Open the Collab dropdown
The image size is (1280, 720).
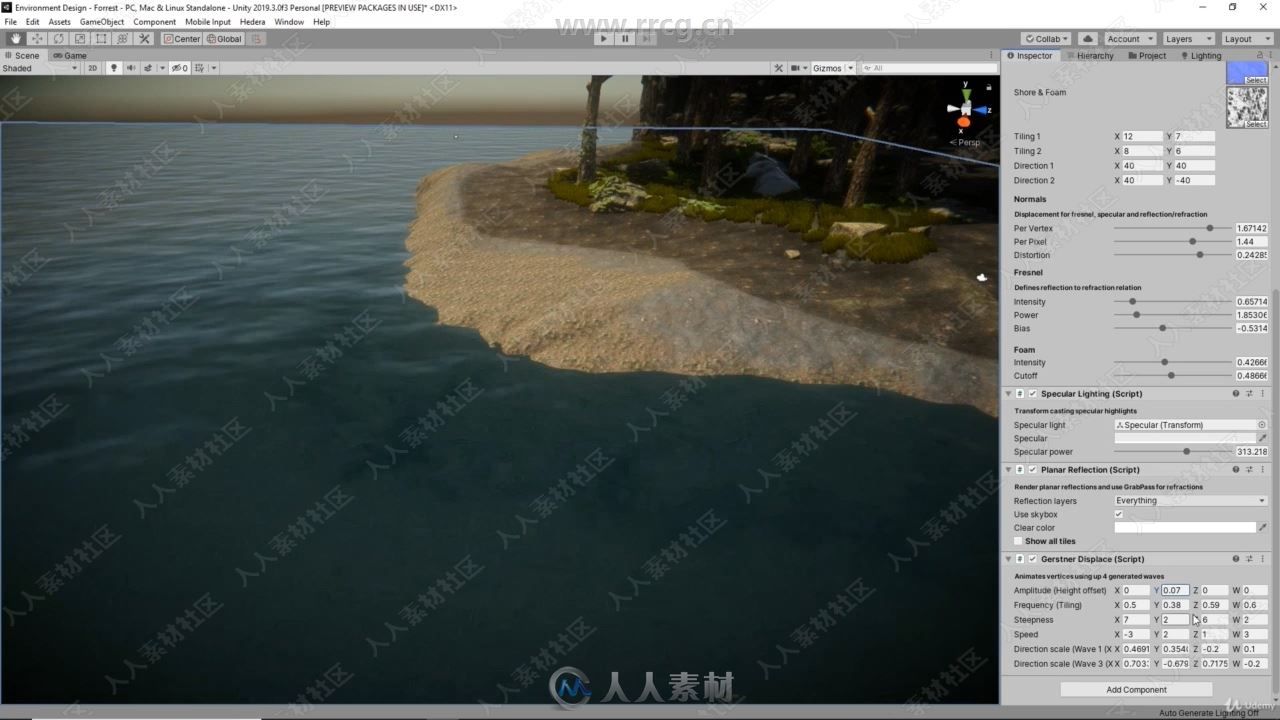pos(1046,39)
